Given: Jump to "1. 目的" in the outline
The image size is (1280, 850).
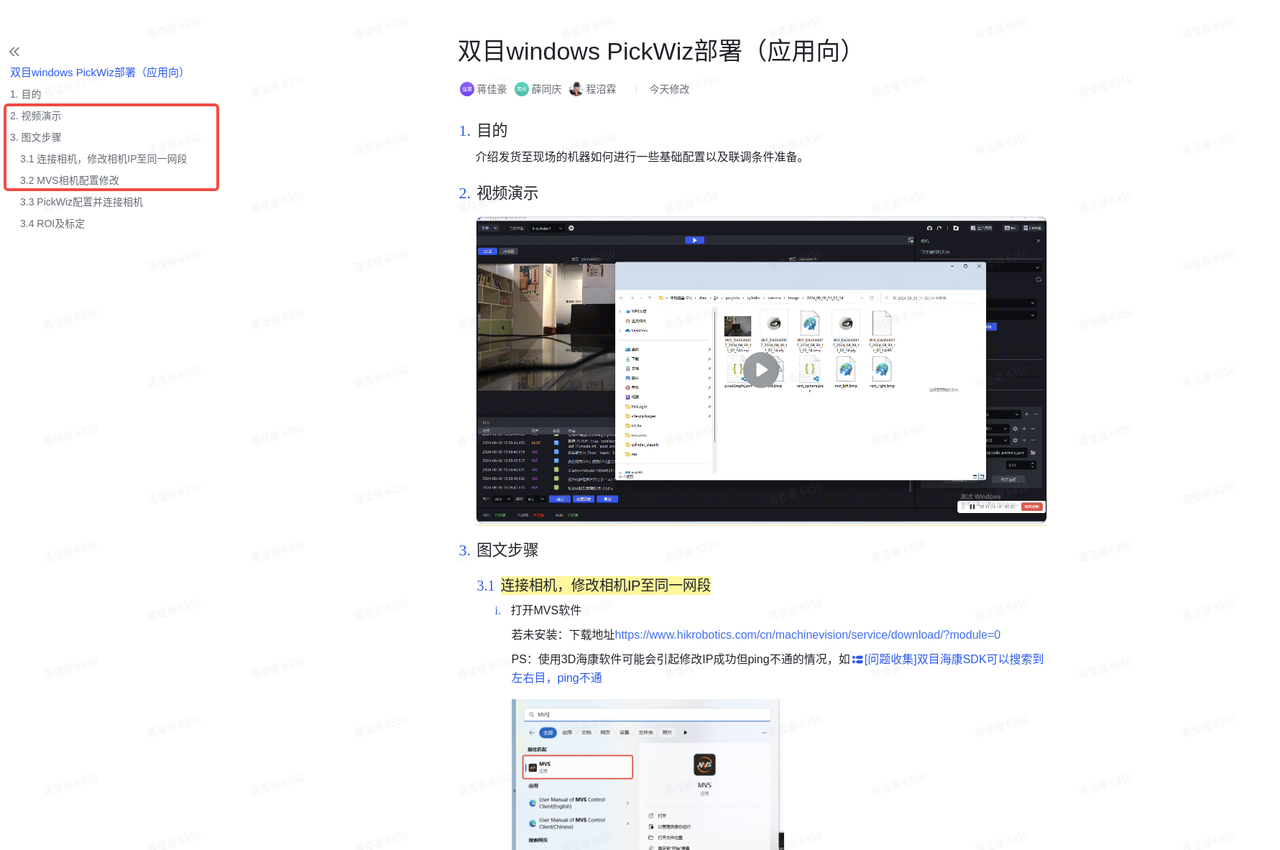Looking at the screenshot, I should pos(26,94).
